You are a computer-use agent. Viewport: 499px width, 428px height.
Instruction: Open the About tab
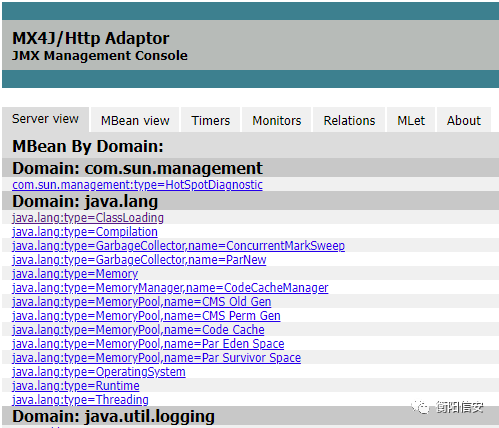click(x=464, y=120)
